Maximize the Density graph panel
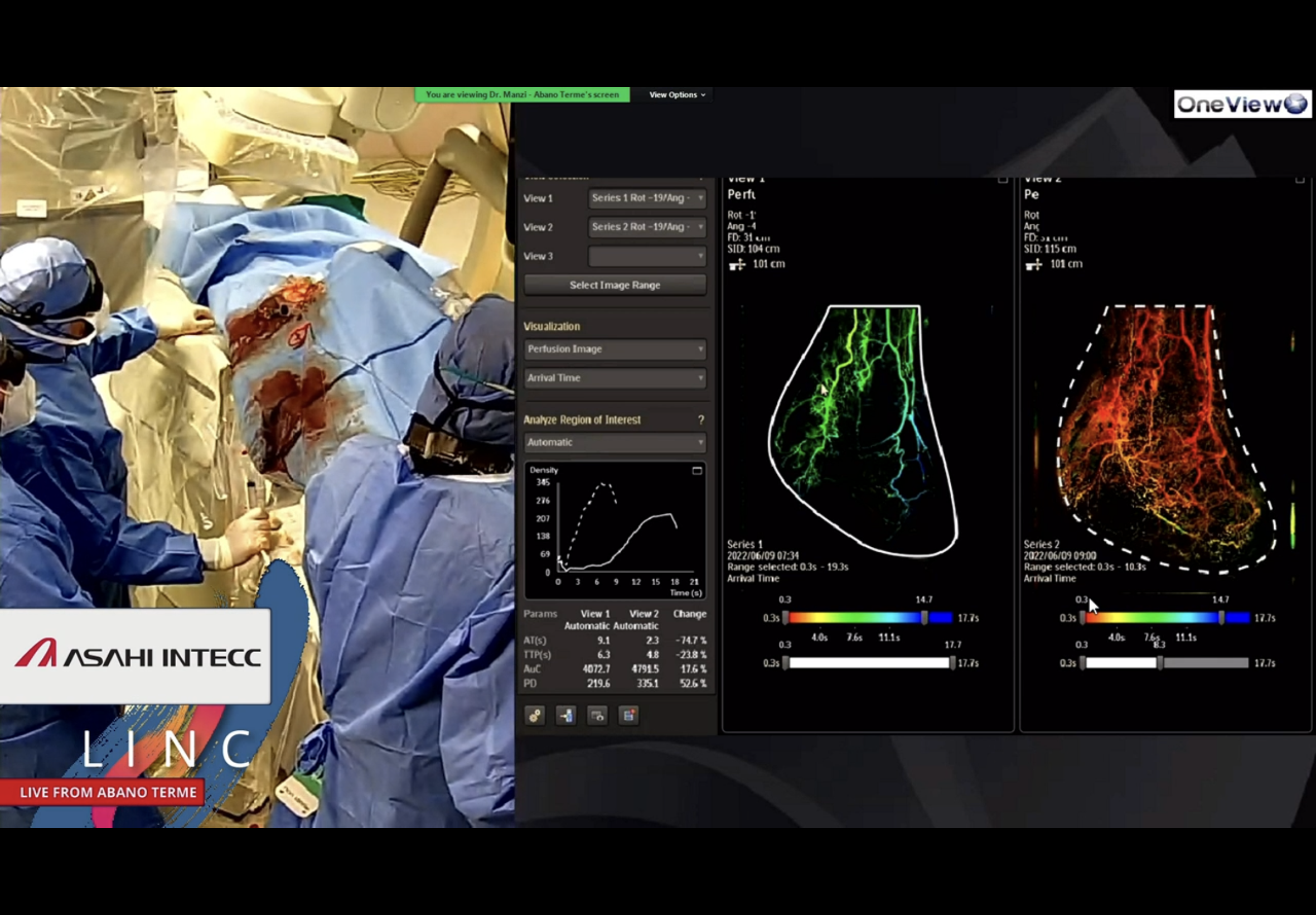The image size is (1316, 915). coord(696,471)
